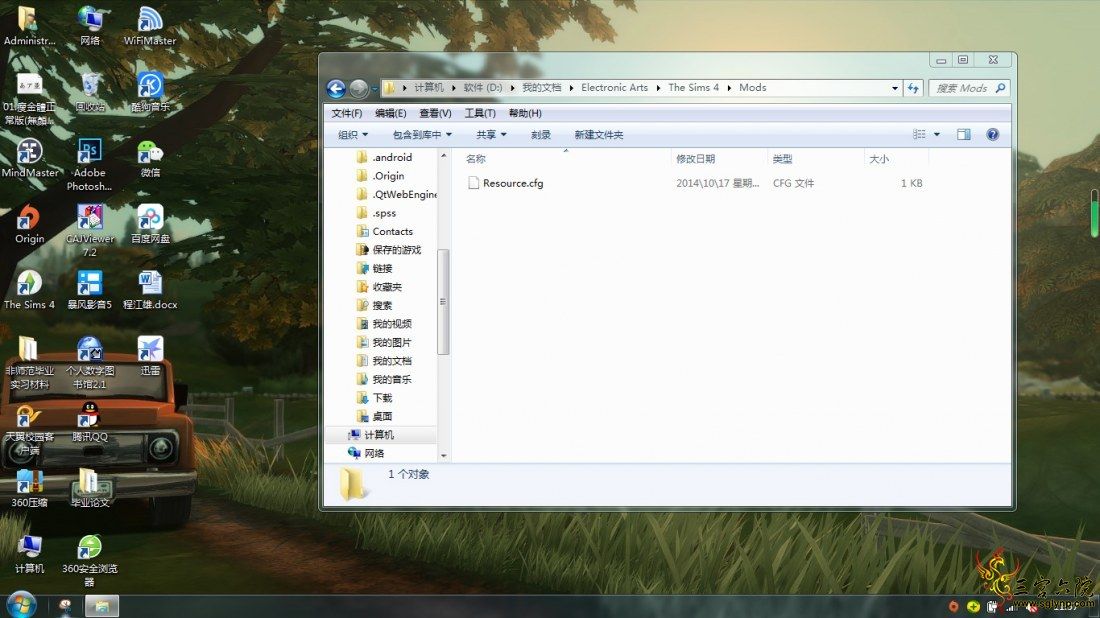Select the CAJViewer 7.2 desktop icon
Viewport: 1100px width, 618px height.
click(90, 231)
